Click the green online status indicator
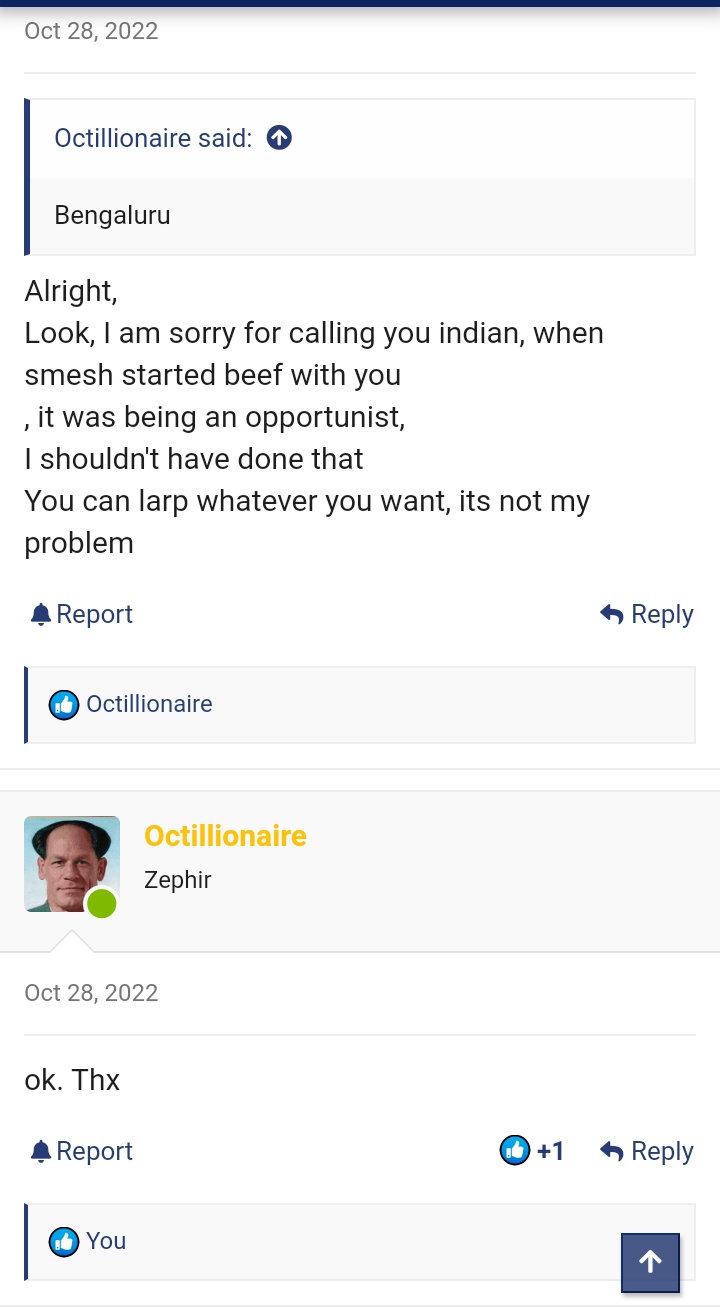Screen dimensions: 720x1307 (x=101, y=904)
